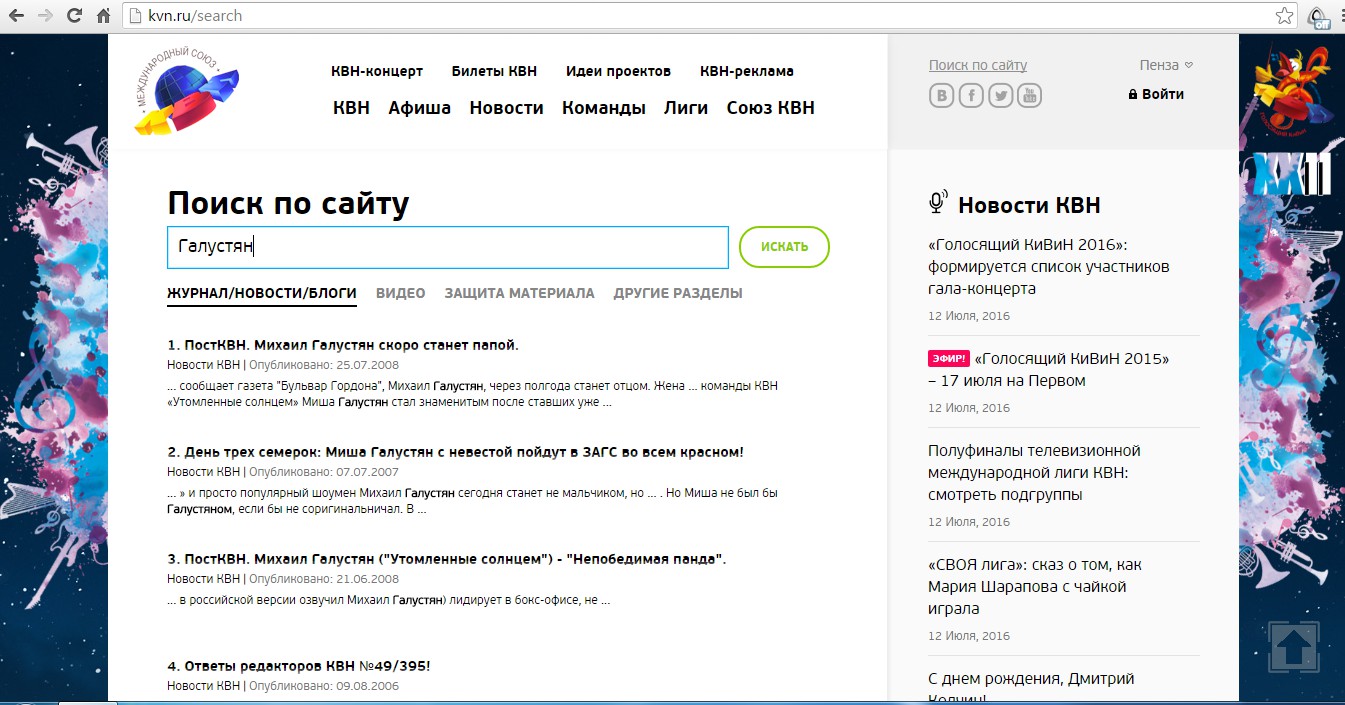Open result 4 Ответы редакторов КВН №49/395
This screenshot has height=705, width=1345.
299,666
